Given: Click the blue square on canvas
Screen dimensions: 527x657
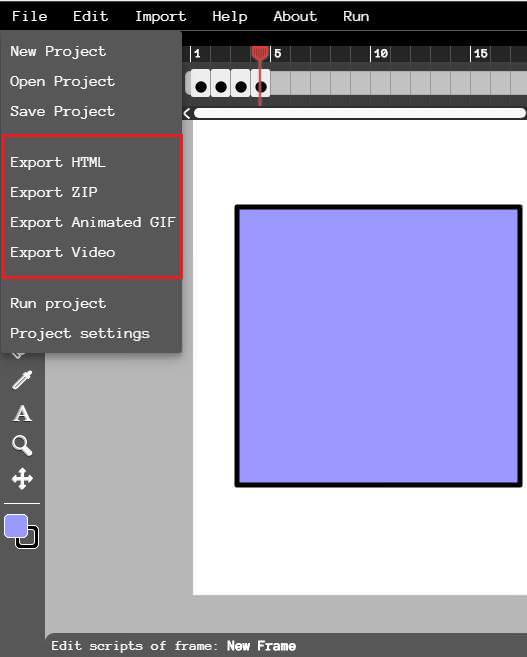Looking at the screenshot, I should 378,346.
